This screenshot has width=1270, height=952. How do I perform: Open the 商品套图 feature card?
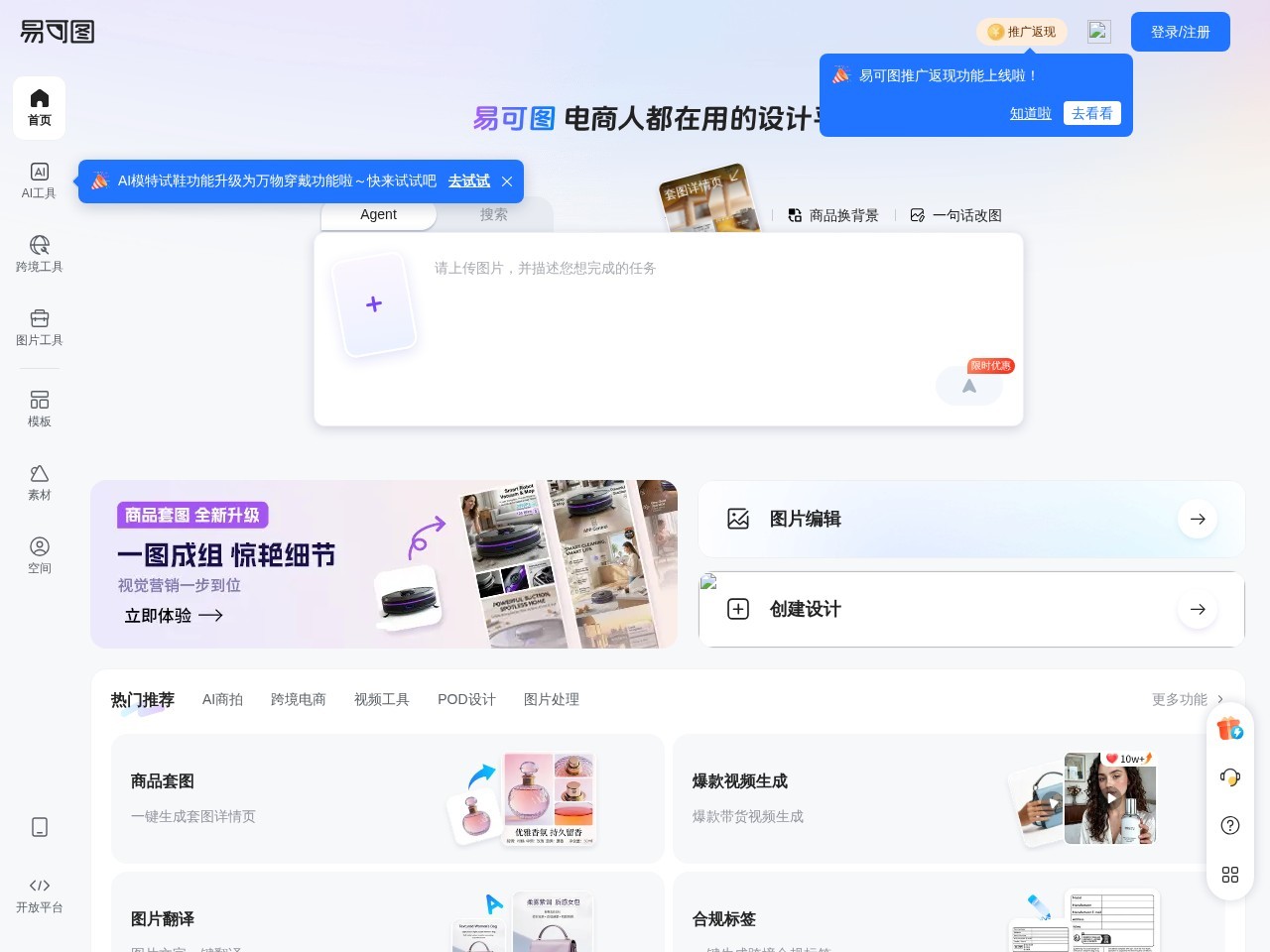point(388,798)
